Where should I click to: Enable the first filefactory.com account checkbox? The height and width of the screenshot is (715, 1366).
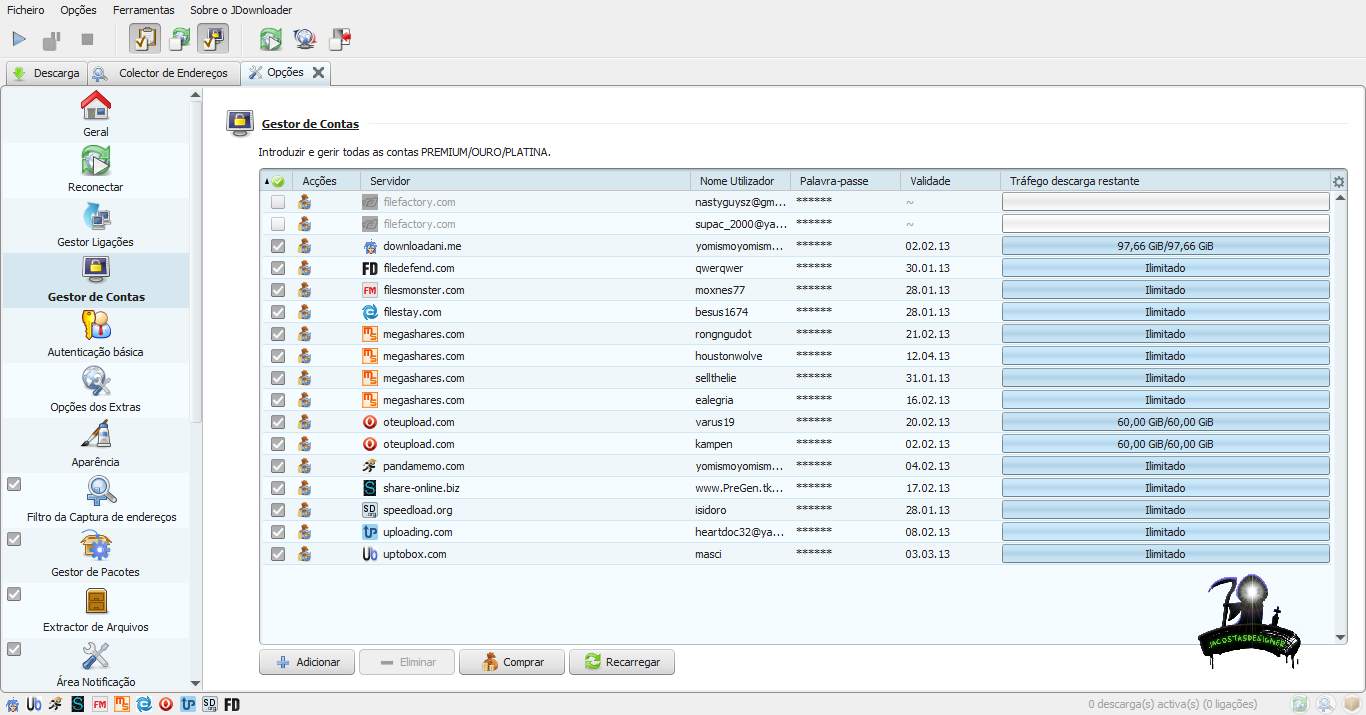point(278,202)
